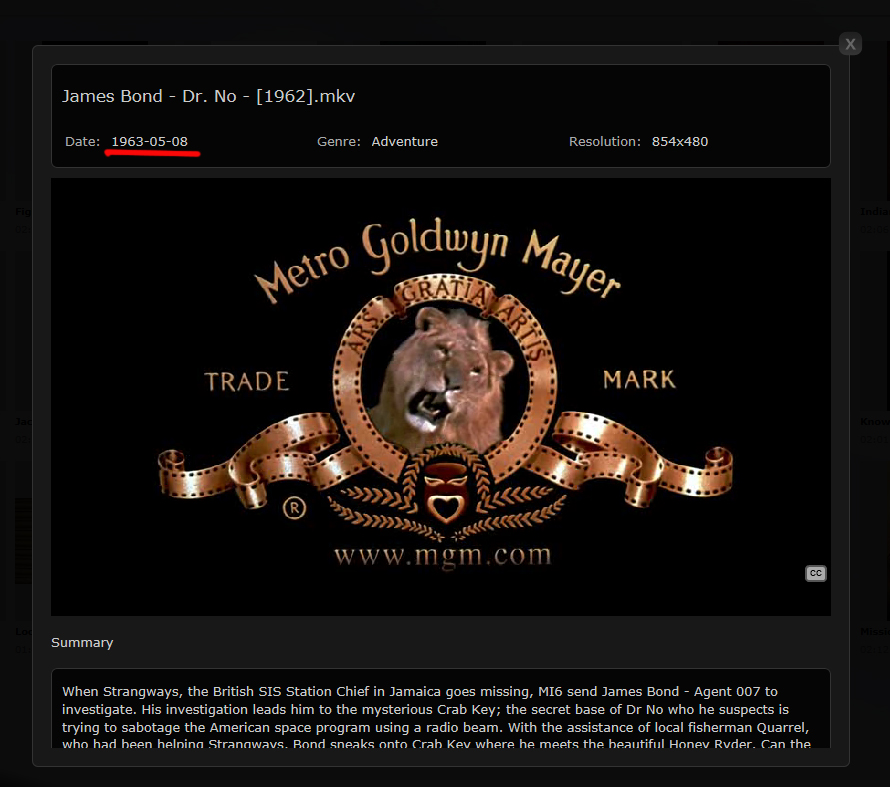890x787 pixels.
Task: Select the file title James Bond - Dr. No
Action: (x=209, y=96)
